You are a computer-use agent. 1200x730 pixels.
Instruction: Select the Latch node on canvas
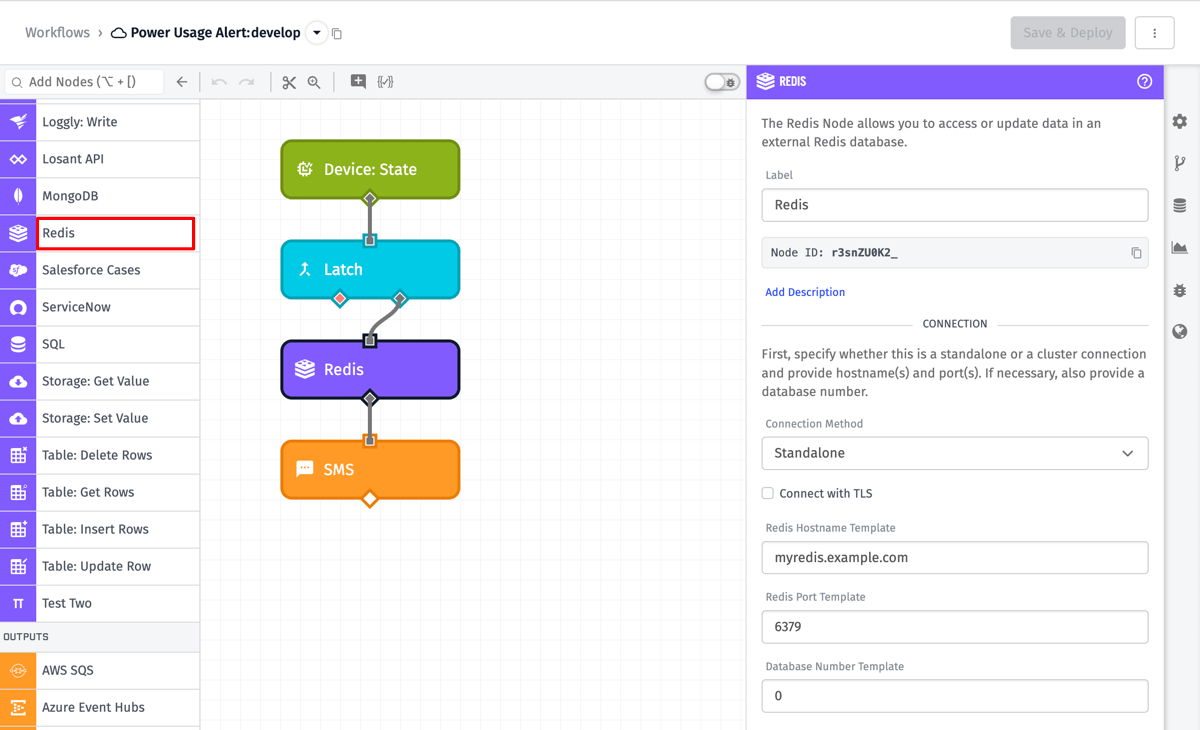pyautogui.click(x=370, y=269)
